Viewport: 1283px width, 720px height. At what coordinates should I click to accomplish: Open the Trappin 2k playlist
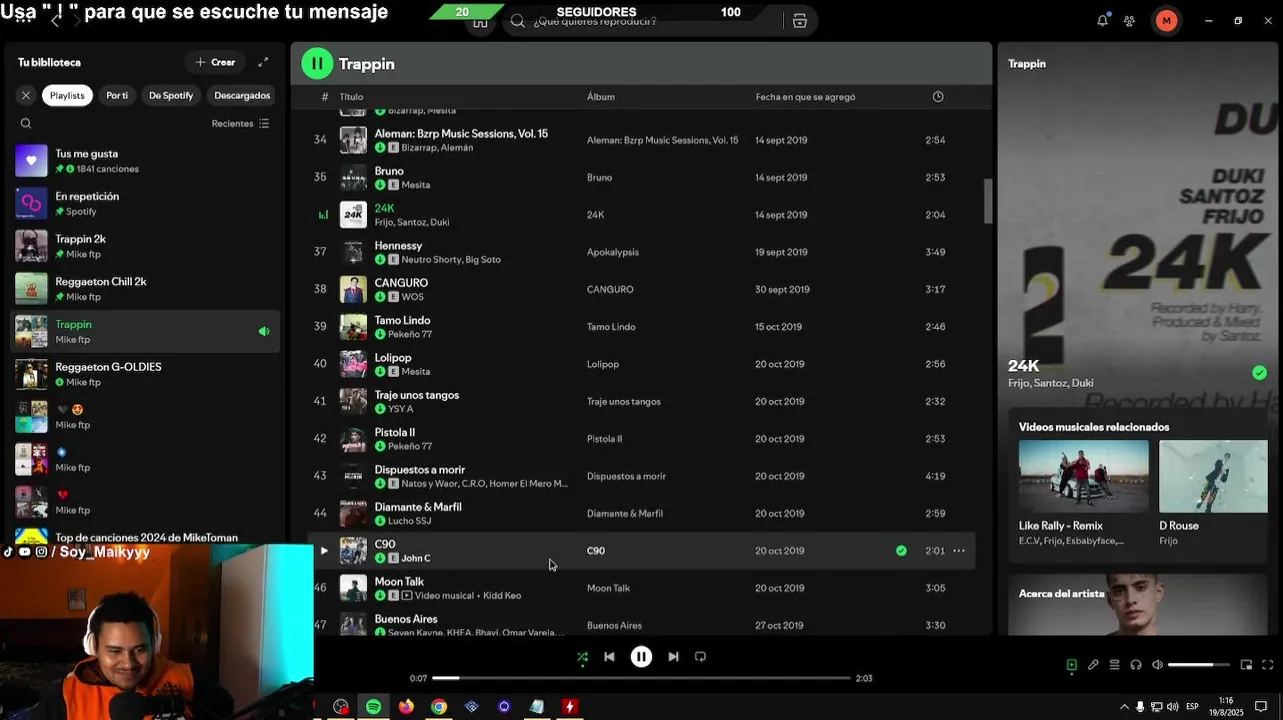click(145, 246)
